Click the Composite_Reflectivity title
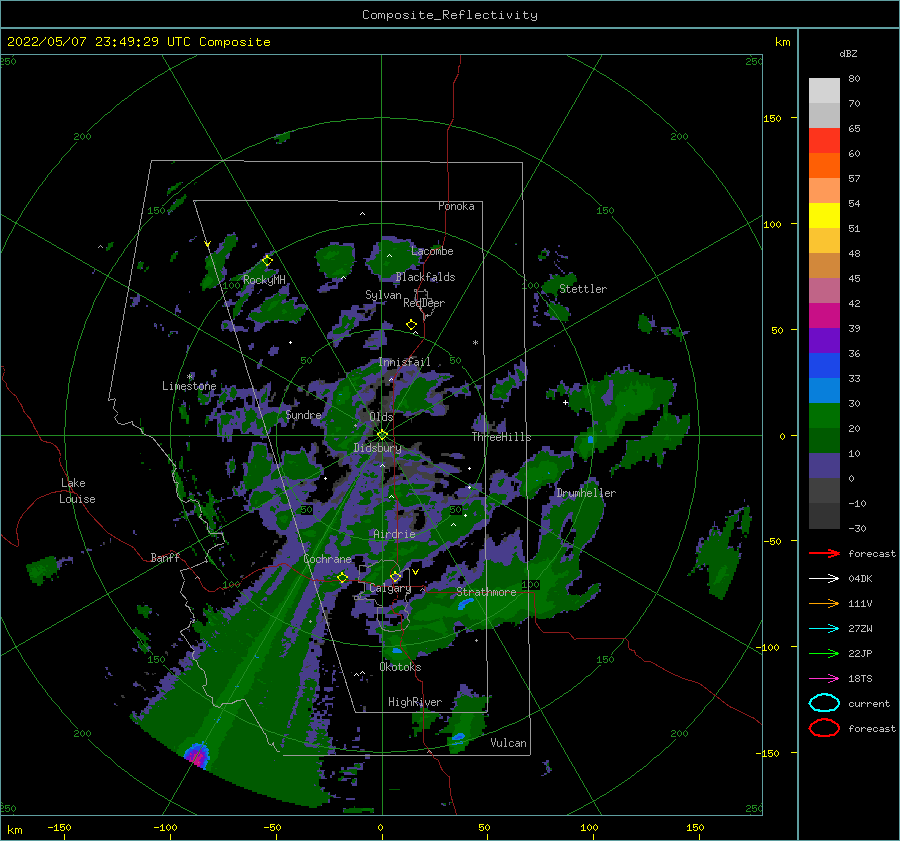 pyautogui.click(x=450, y=15)
